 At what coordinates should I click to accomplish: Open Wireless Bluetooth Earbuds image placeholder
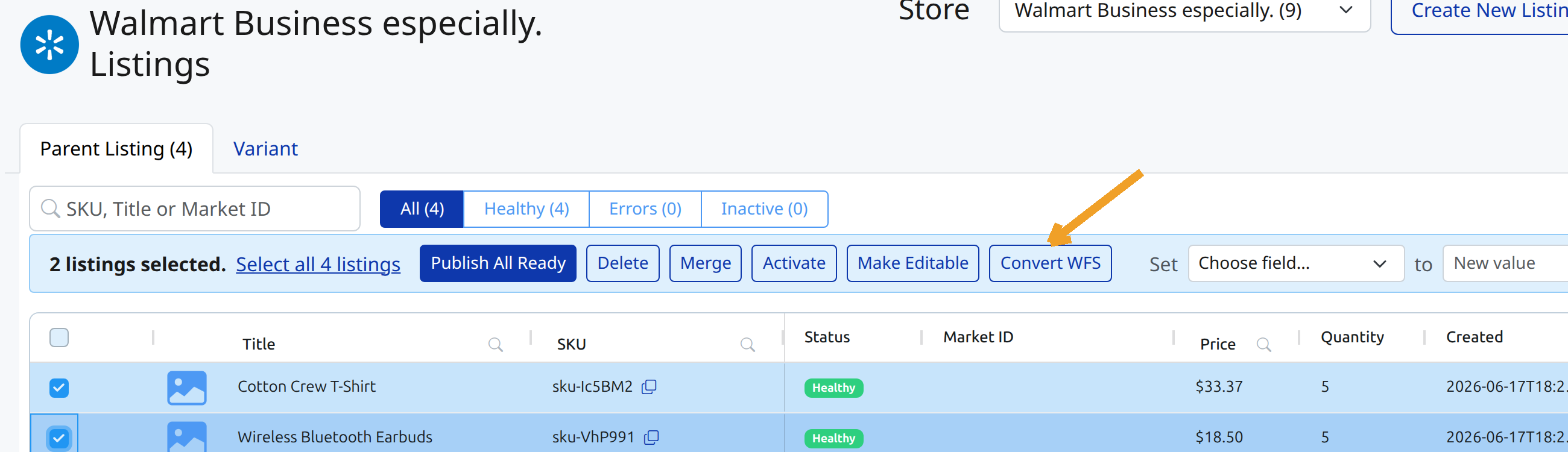pyautogui.click(x=187, y=436)
